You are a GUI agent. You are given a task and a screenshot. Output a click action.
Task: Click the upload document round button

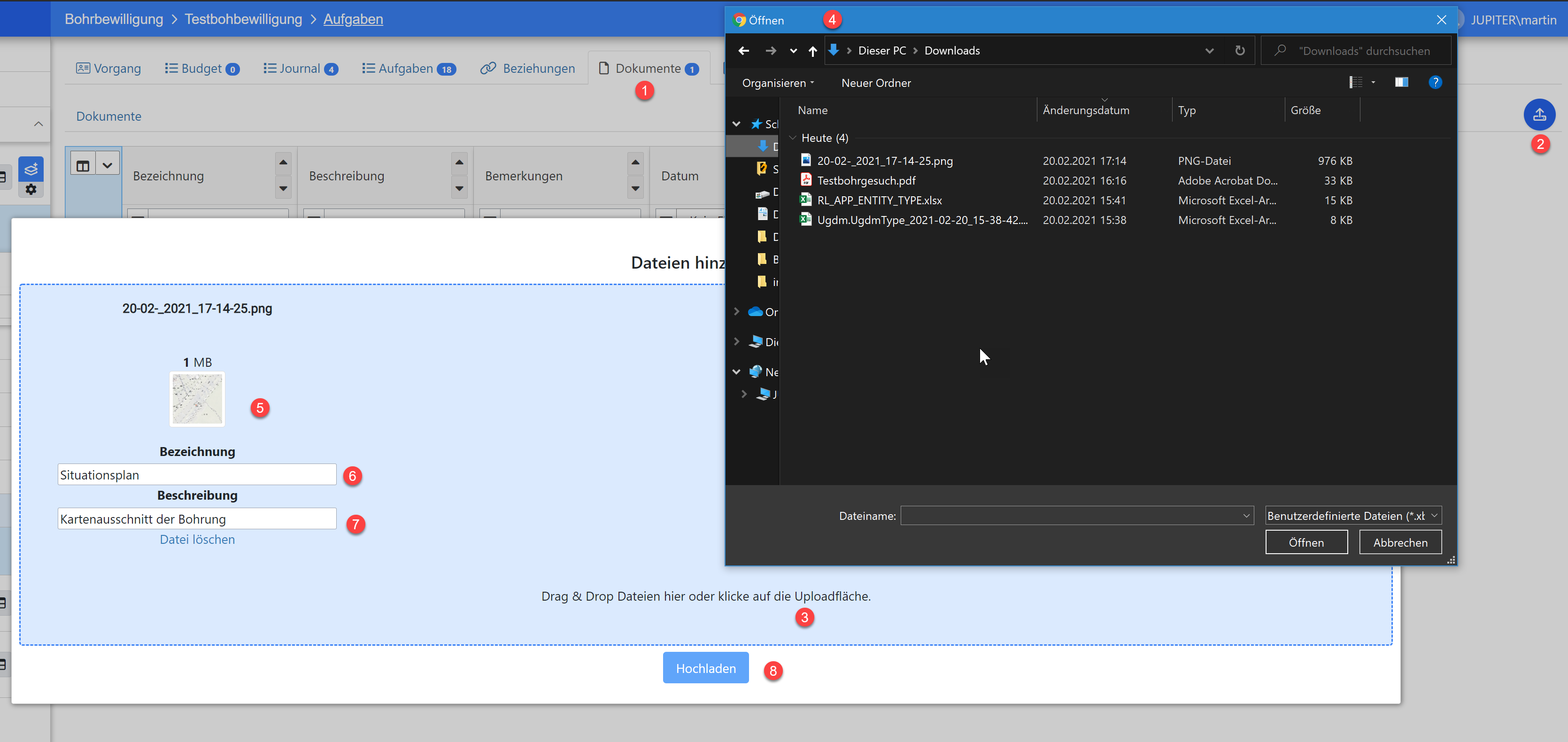click(x=1539, y=115)
